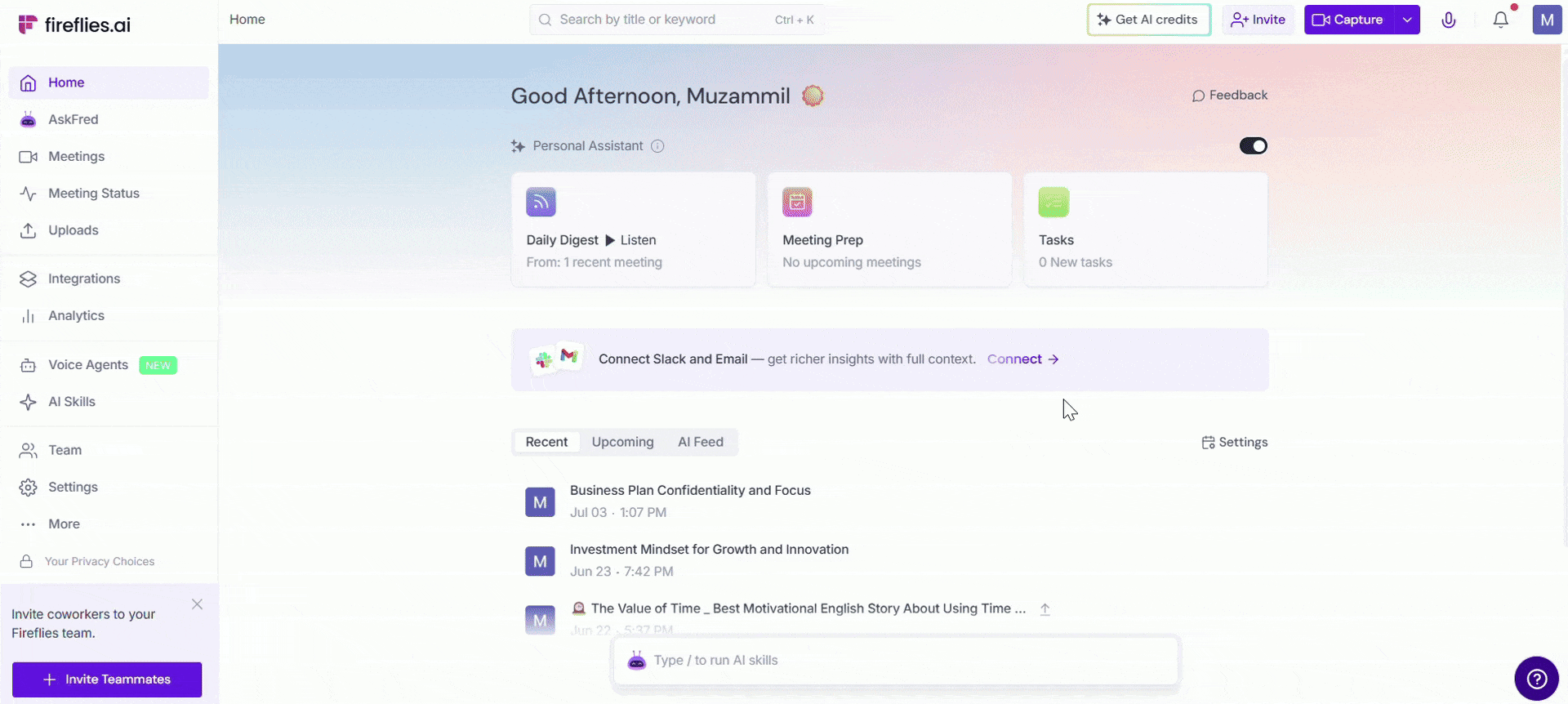Click the Tasks card

pos(1146,229)
